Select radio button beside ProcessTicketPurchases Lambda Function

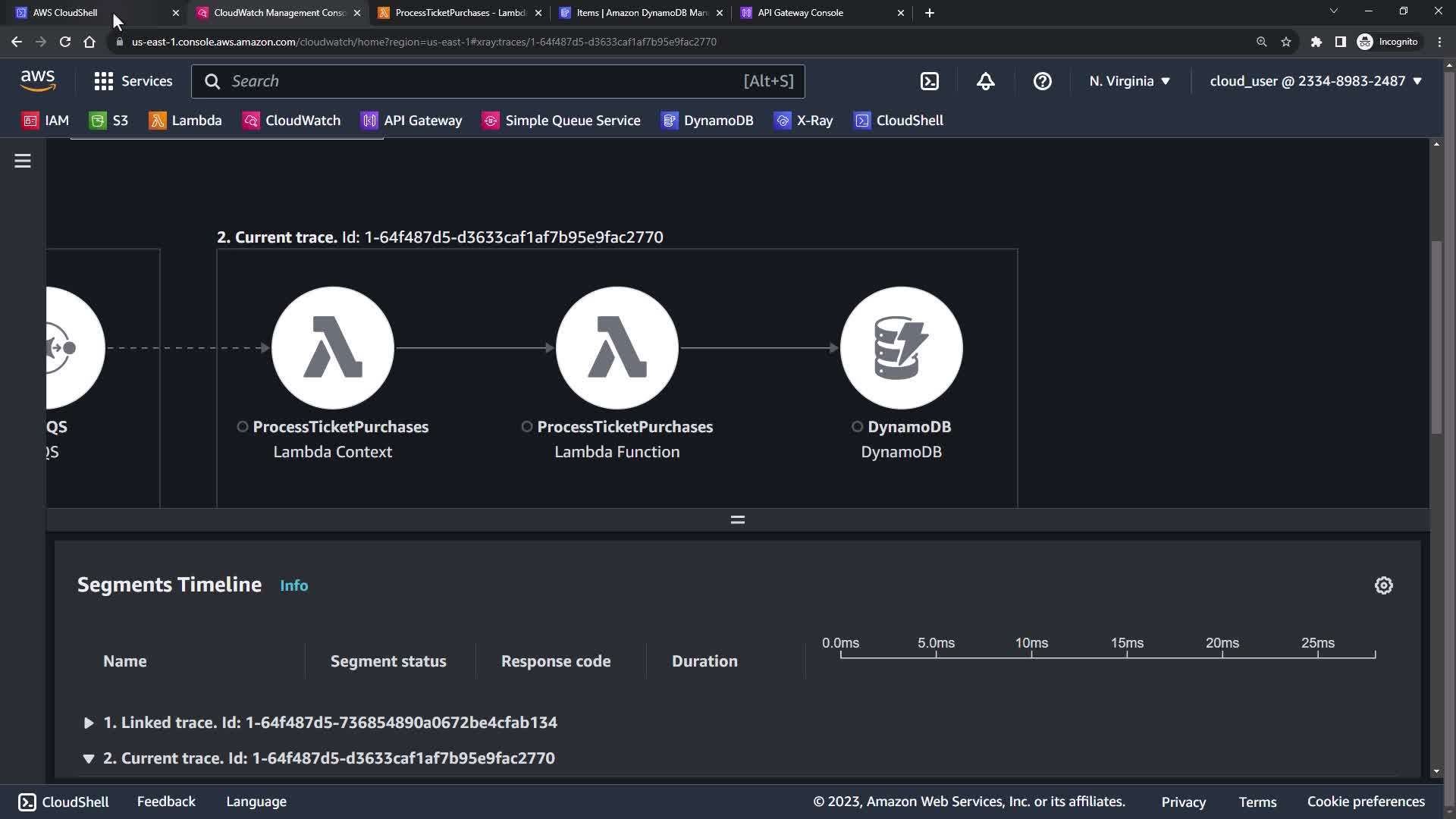(x=527, y=427)
